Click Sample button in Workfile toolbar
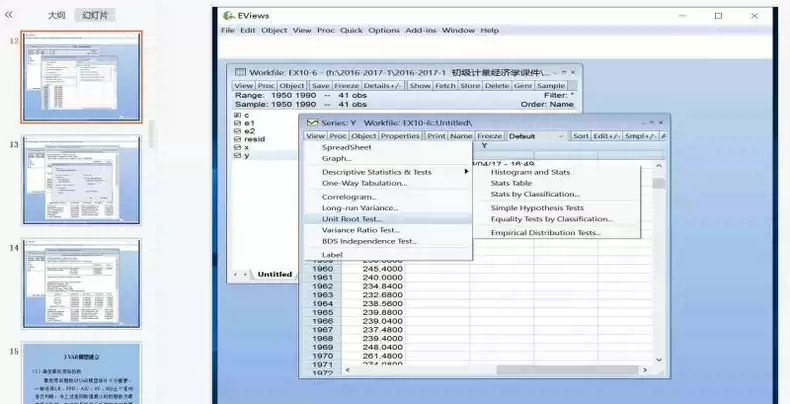Viewport: 790px width, 404px height. click(551, 86)
